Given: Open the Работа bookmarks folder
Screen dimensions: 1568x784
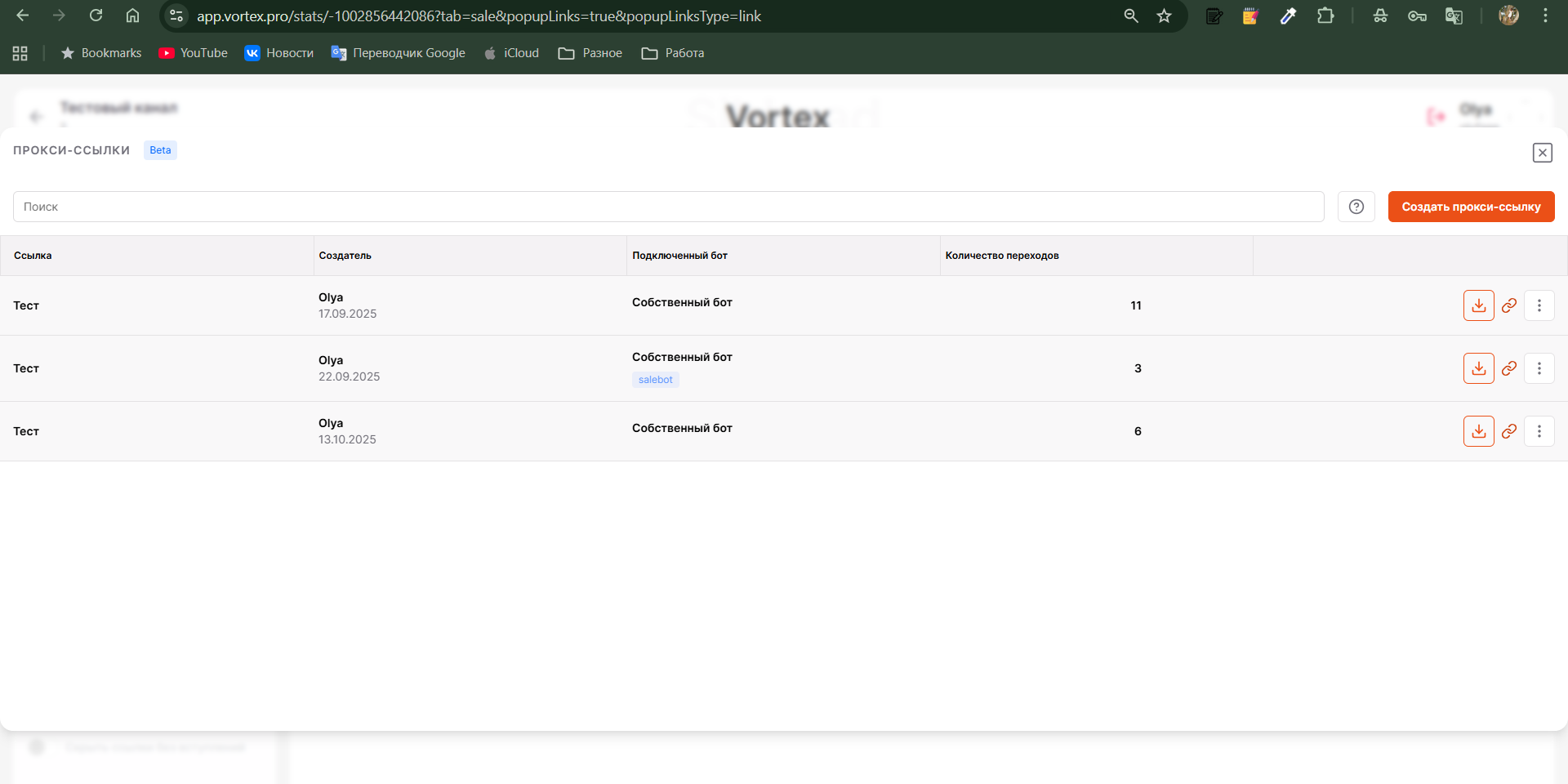Looking at the screenshot, I should 673,53.
